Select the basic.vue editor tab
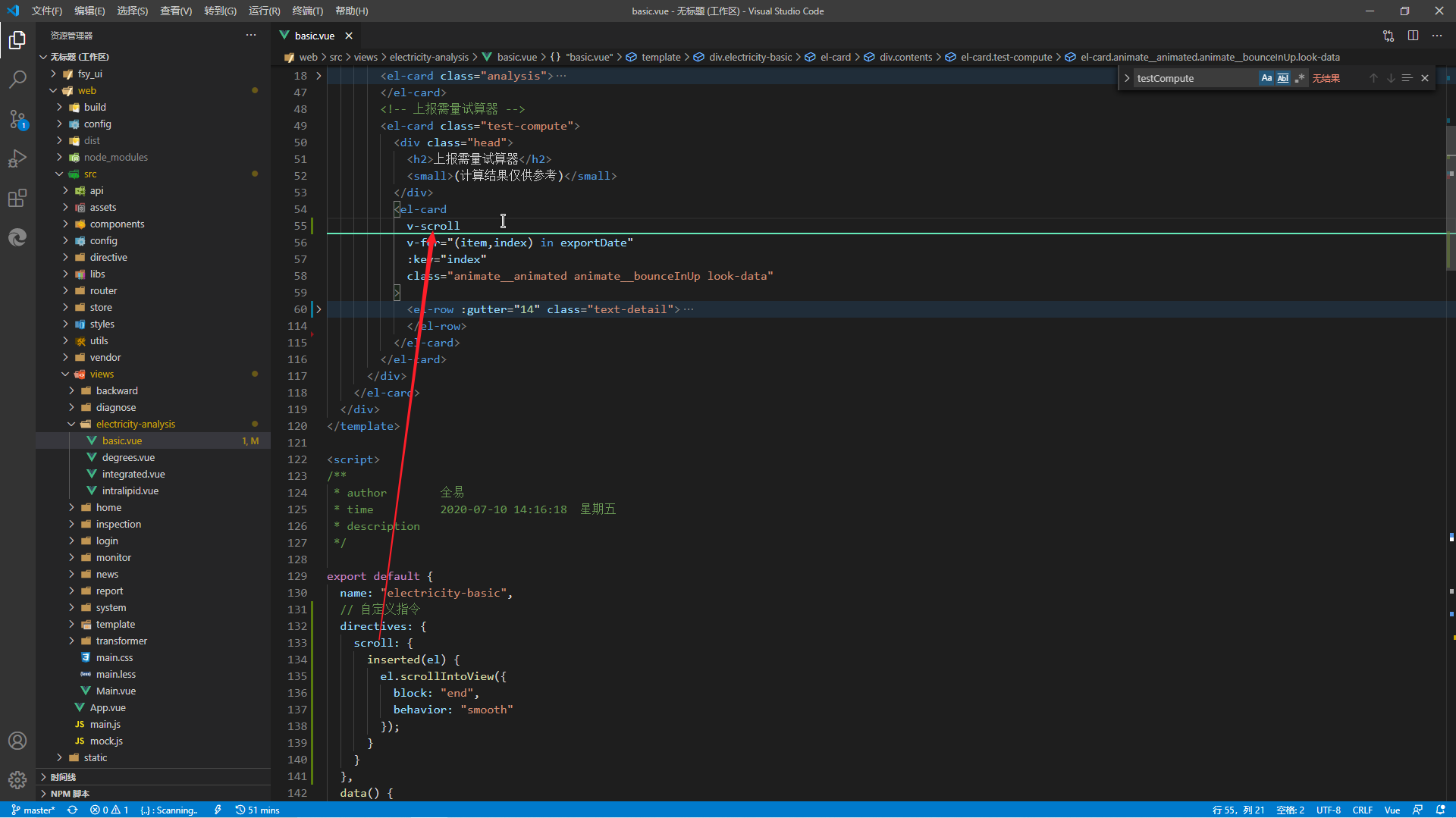 315,36
